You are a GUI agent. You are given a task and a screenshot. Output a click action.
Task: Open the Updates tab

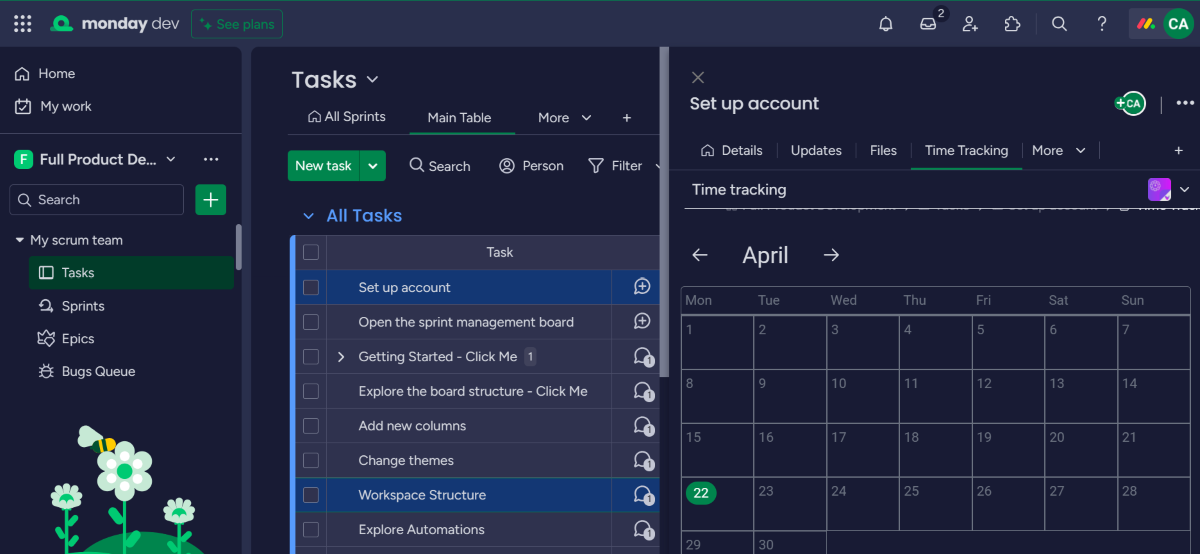(816, 150)
